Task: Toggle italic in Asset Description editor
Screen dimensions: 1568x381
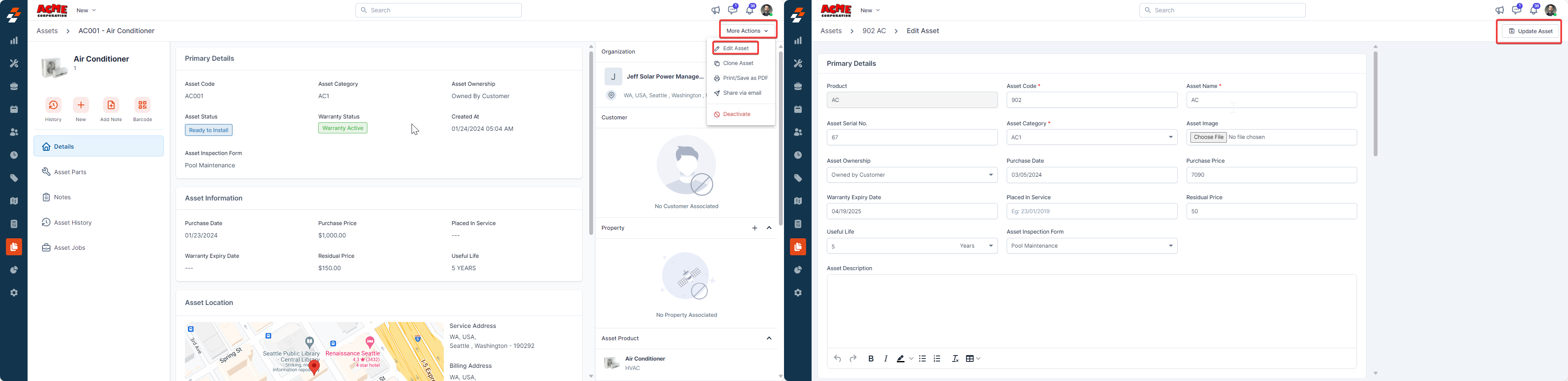Action: click(886, 358)
